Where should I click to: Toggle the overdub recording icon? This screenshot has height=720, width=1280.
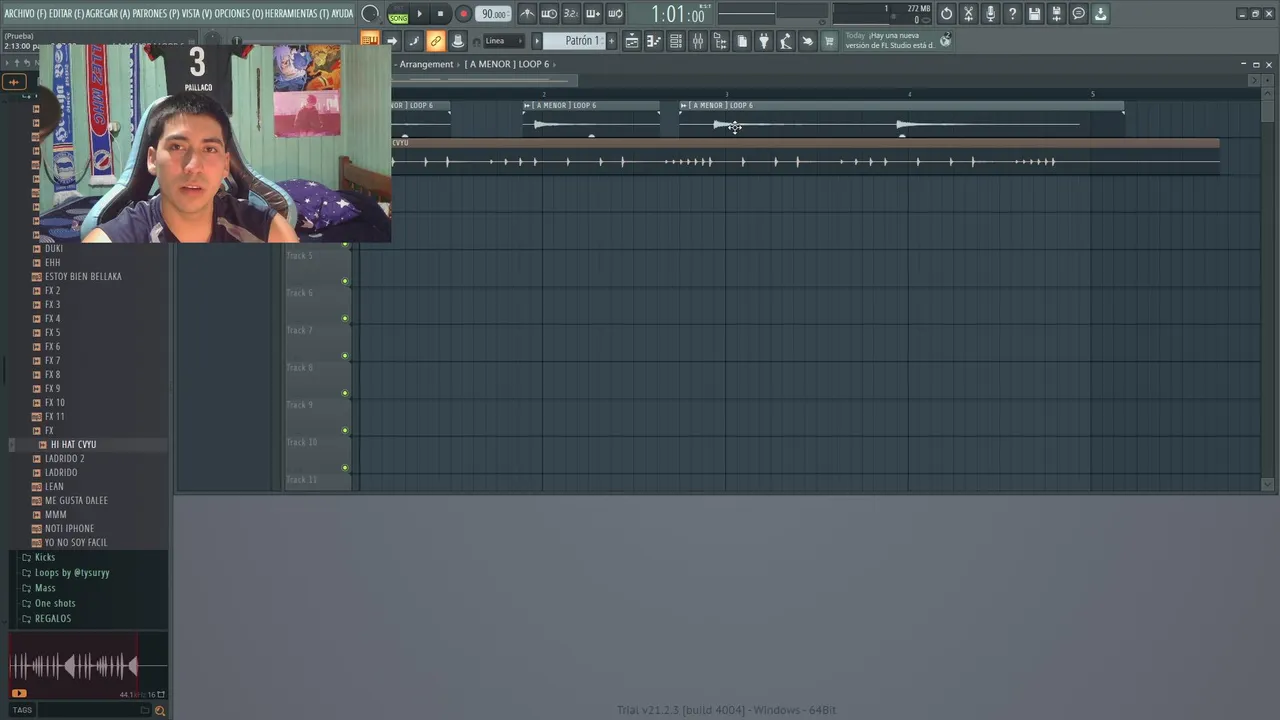click(593, 14)
